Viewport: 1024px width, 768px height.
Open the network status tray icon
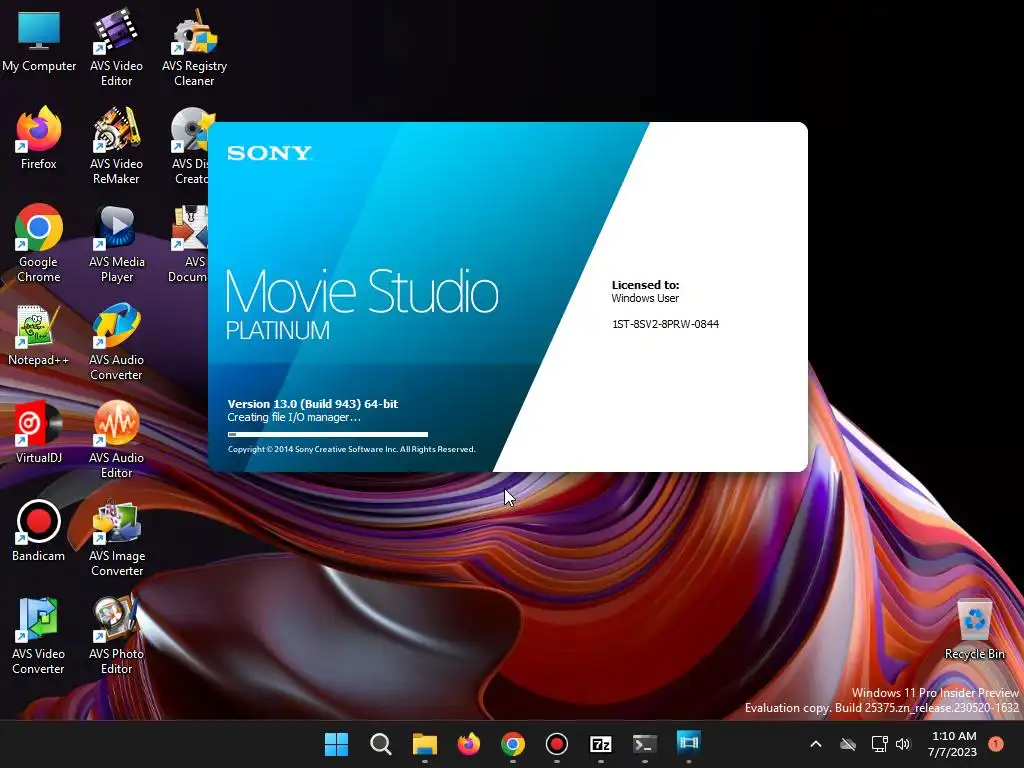[x=879, y=744]
